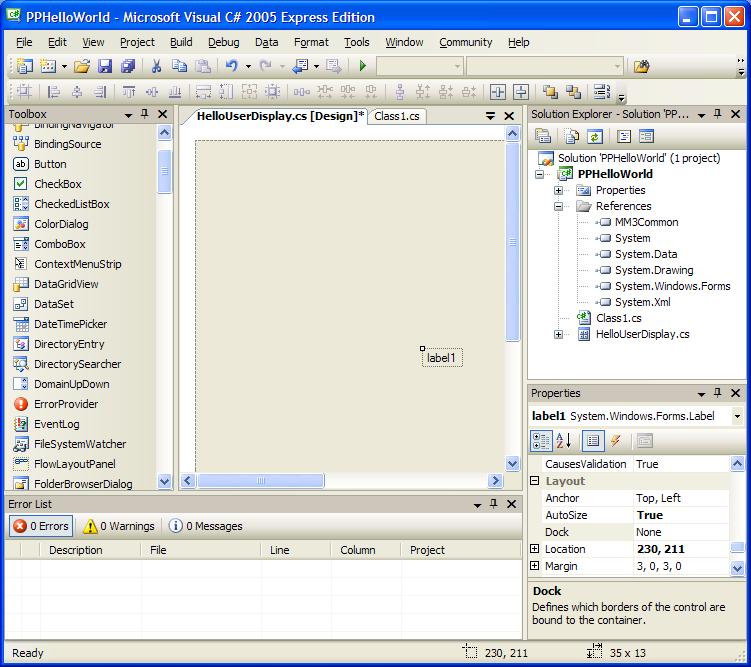Switch Properties to the Categorized view icon
The width and height of the screenshot is (751, 667).
[x=541, y=441]
